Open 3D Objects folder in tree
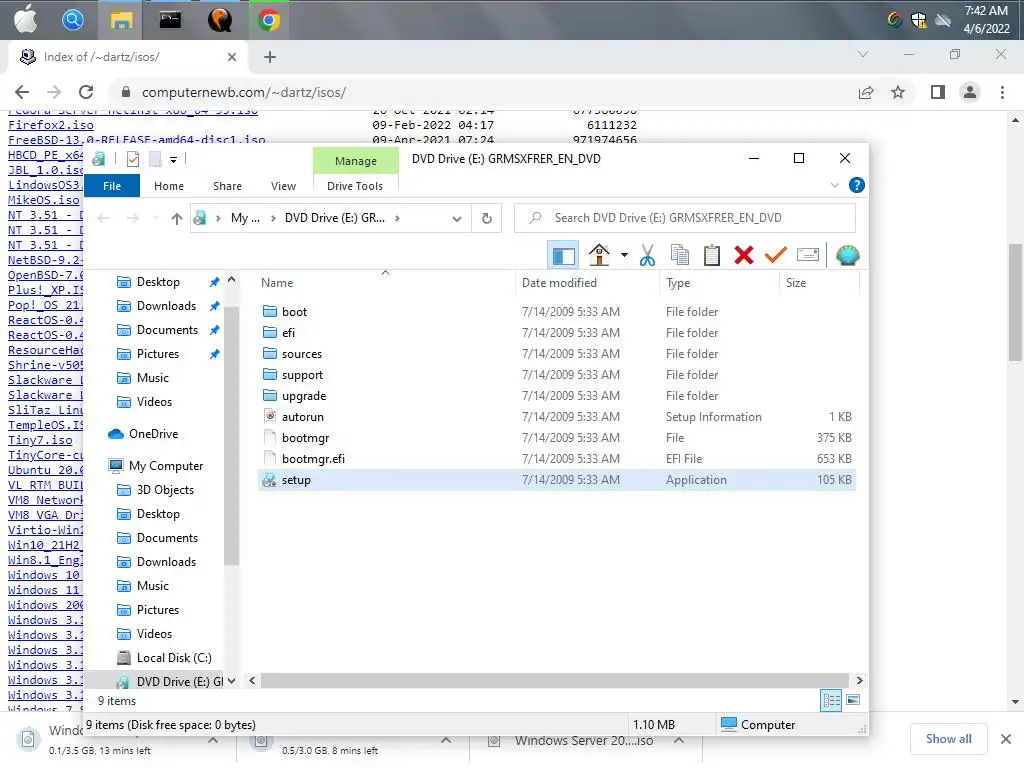 click(165, 490)
